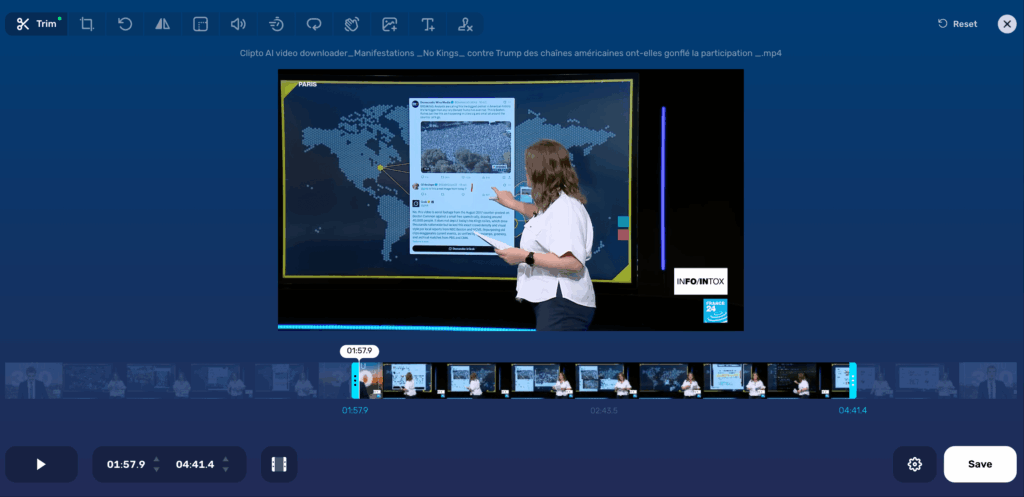
Task: Open the Volume speaker tool
Action: pyautogui.click(x=238, y=24)
